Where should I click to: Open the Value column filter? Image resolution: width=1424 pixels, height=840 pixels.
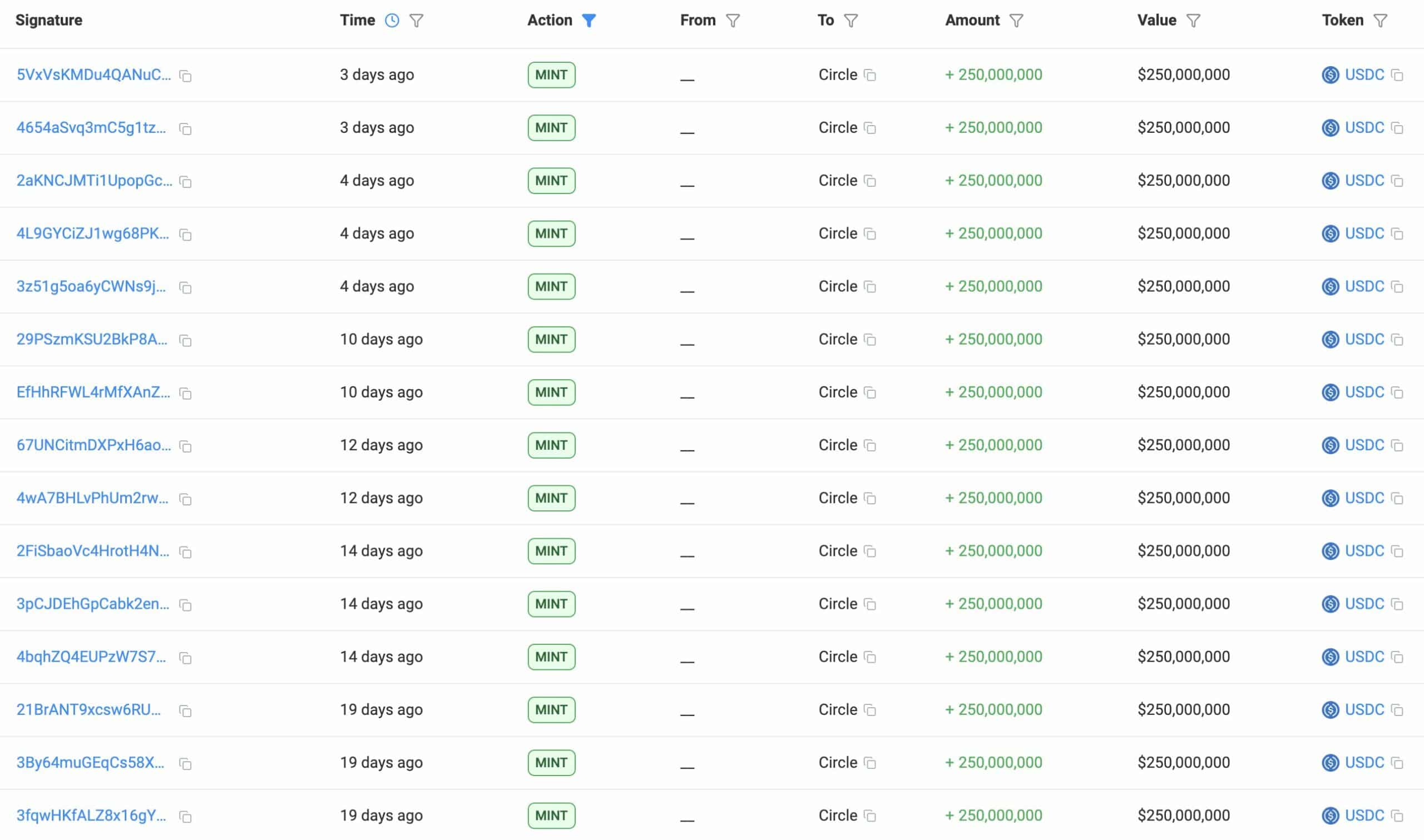click(x=1193, y=21)
